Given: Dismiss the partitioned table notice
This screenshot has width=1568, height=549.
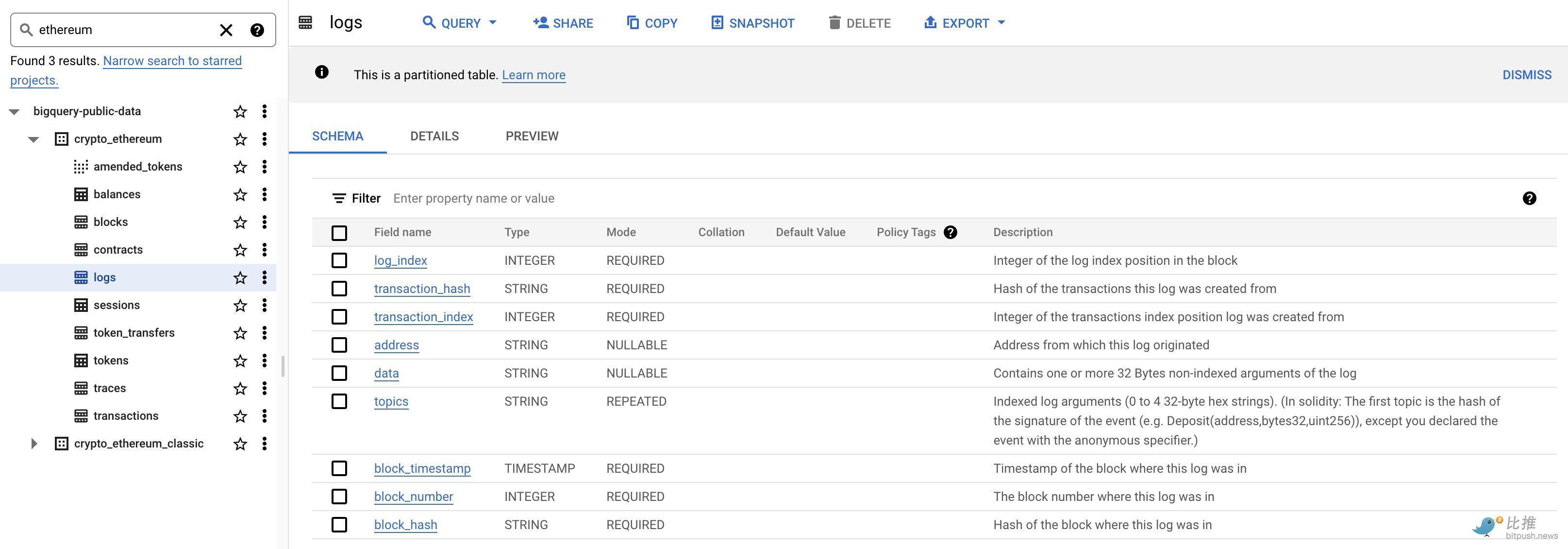Looking at the screenshot, I should (x=1526, y=75).
